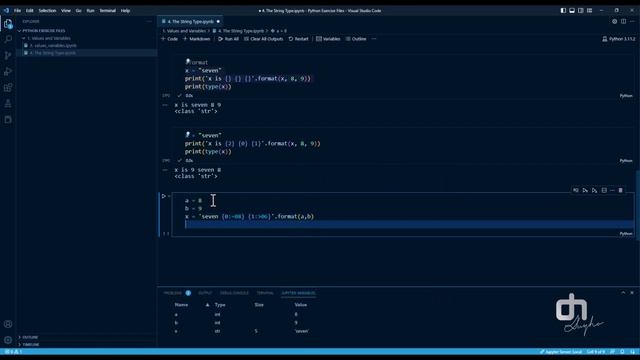Open notebook settings gear in editor title
640x360 pixels.
pos(614,21)
